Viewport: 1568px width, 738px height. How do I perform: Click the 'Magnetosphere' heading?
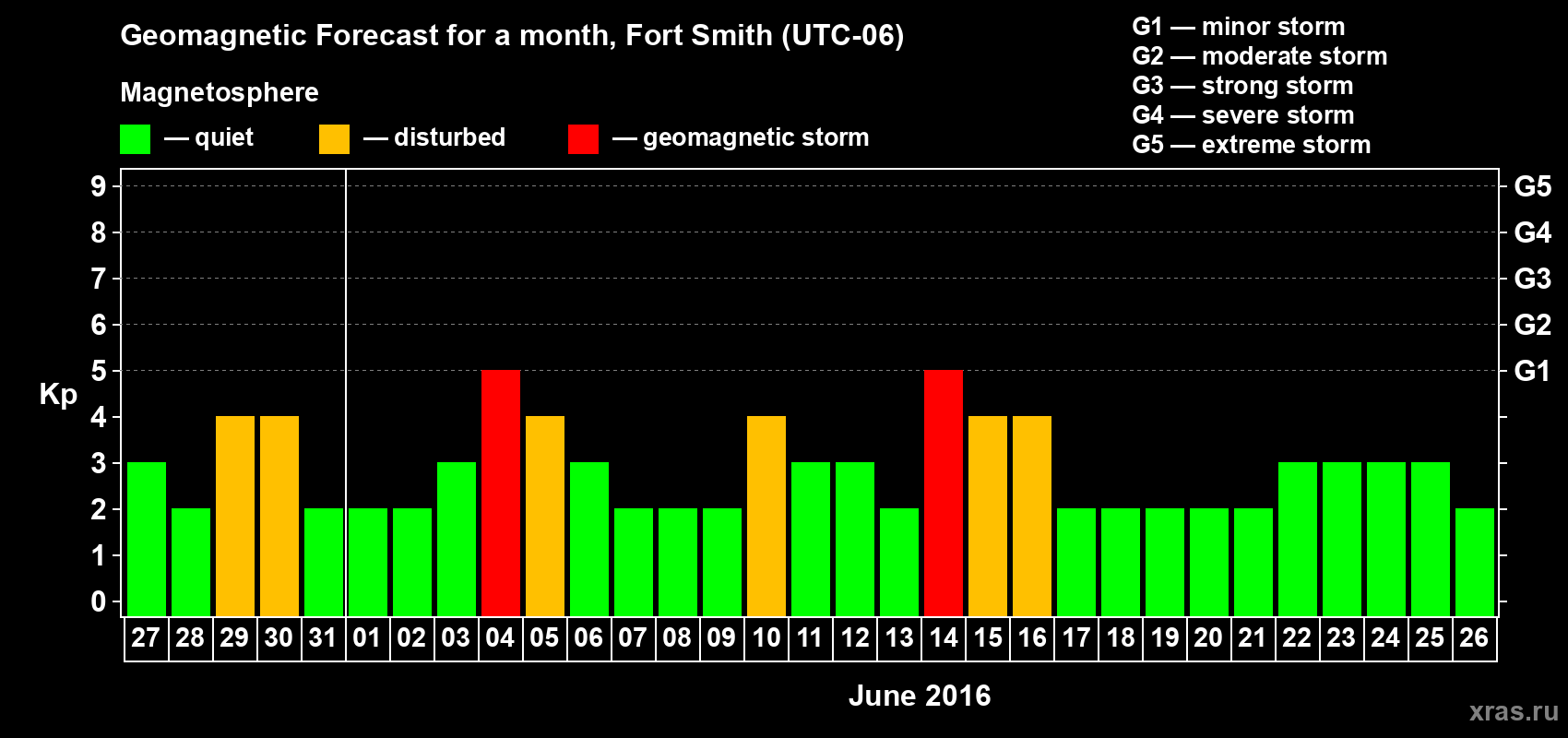(220, 93)
